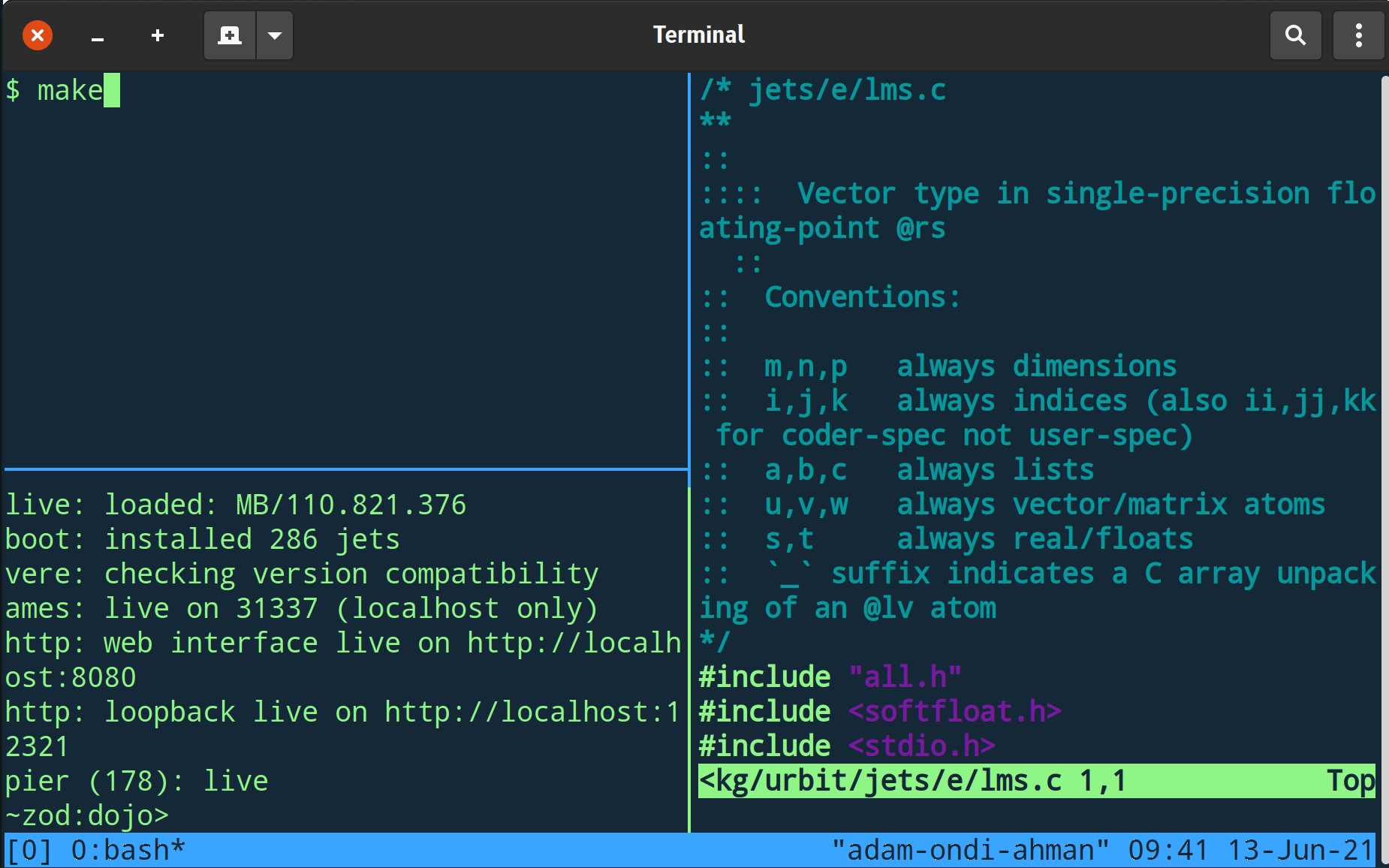Maximize the terminal using the plus button
The height and width of the screenshot is (868, 1389).
158,35
